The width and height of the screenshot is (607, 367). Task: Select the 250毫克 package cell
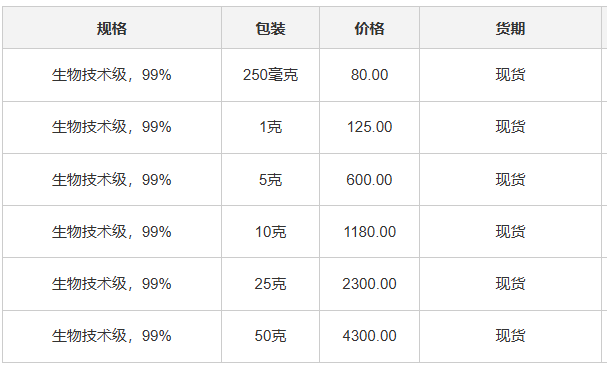click(x=270, y=75)
